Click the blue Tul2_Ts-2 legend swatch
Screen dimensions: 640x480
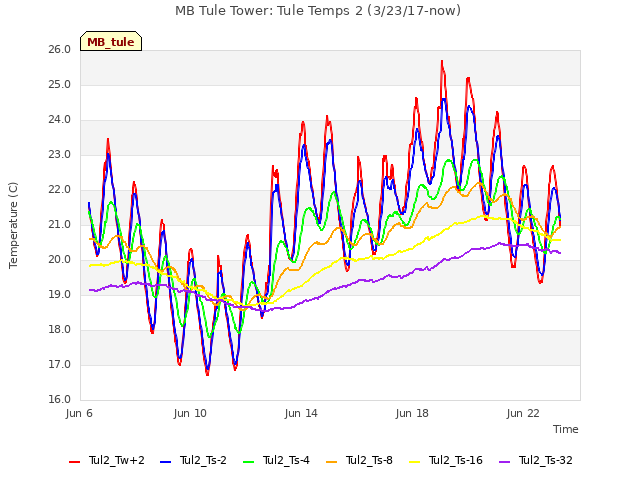pos(165,461)
